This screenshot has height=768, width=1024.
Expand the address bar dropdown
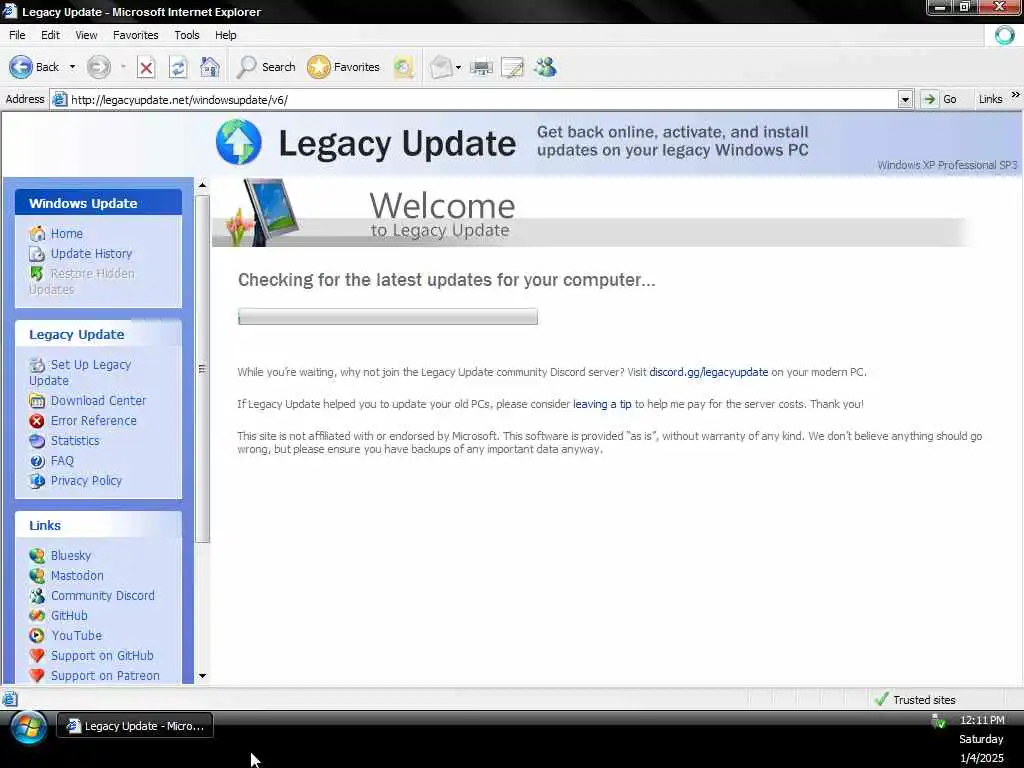tap(905, 100)
